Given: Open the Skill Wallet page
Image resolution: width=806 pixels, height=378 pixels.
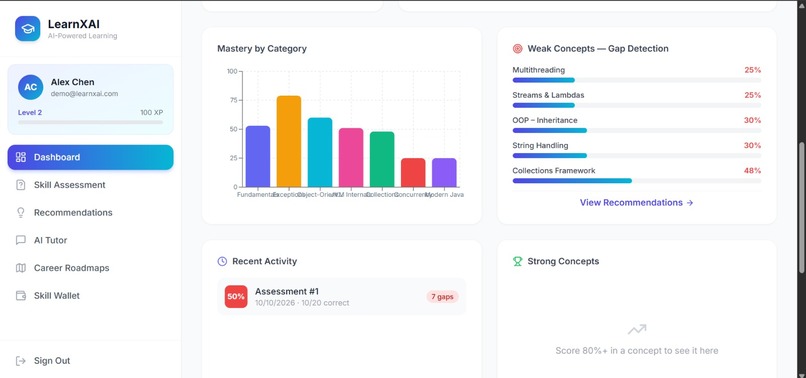Looking at the screenshot, I should tap(90, 296).
